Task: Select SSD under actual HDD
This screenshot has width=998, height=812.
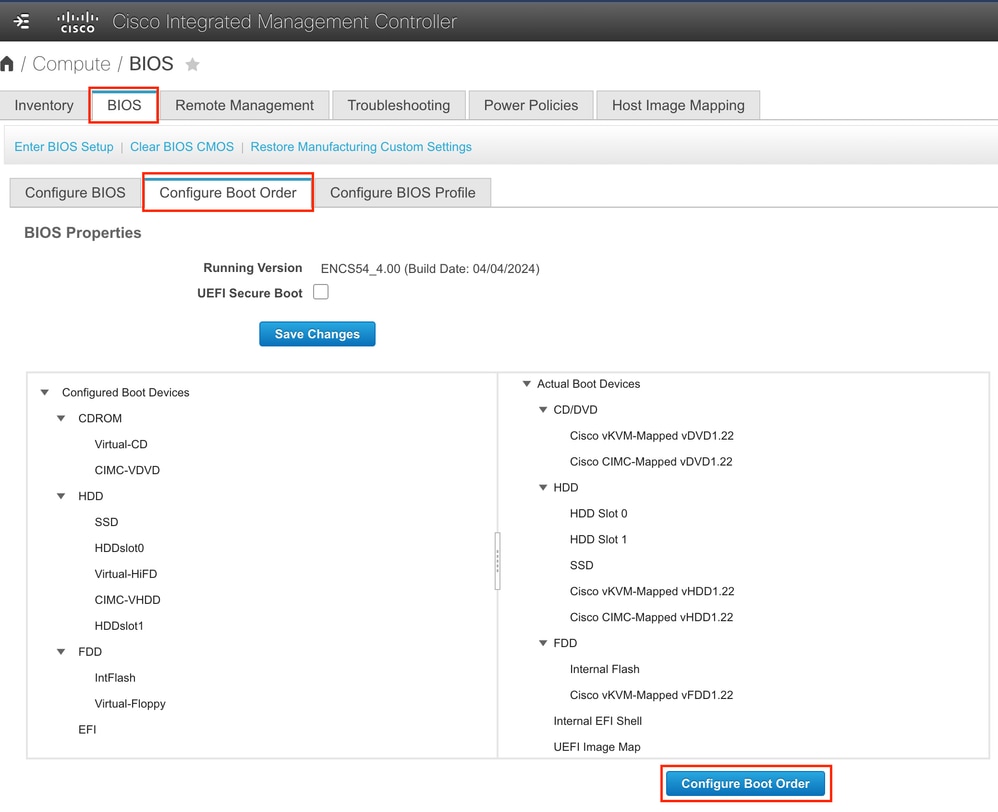Action: [x=581, y=566]
